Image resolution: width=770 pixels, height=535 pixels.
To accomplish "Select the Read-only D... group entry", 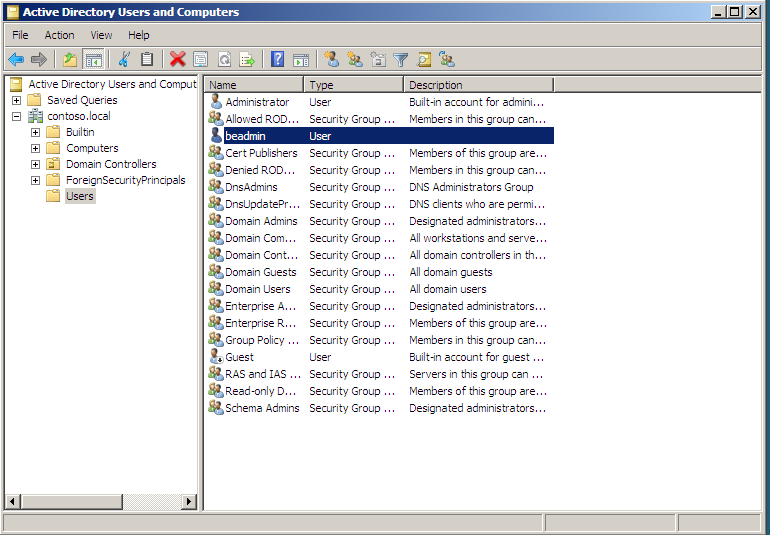I will 260,391.
